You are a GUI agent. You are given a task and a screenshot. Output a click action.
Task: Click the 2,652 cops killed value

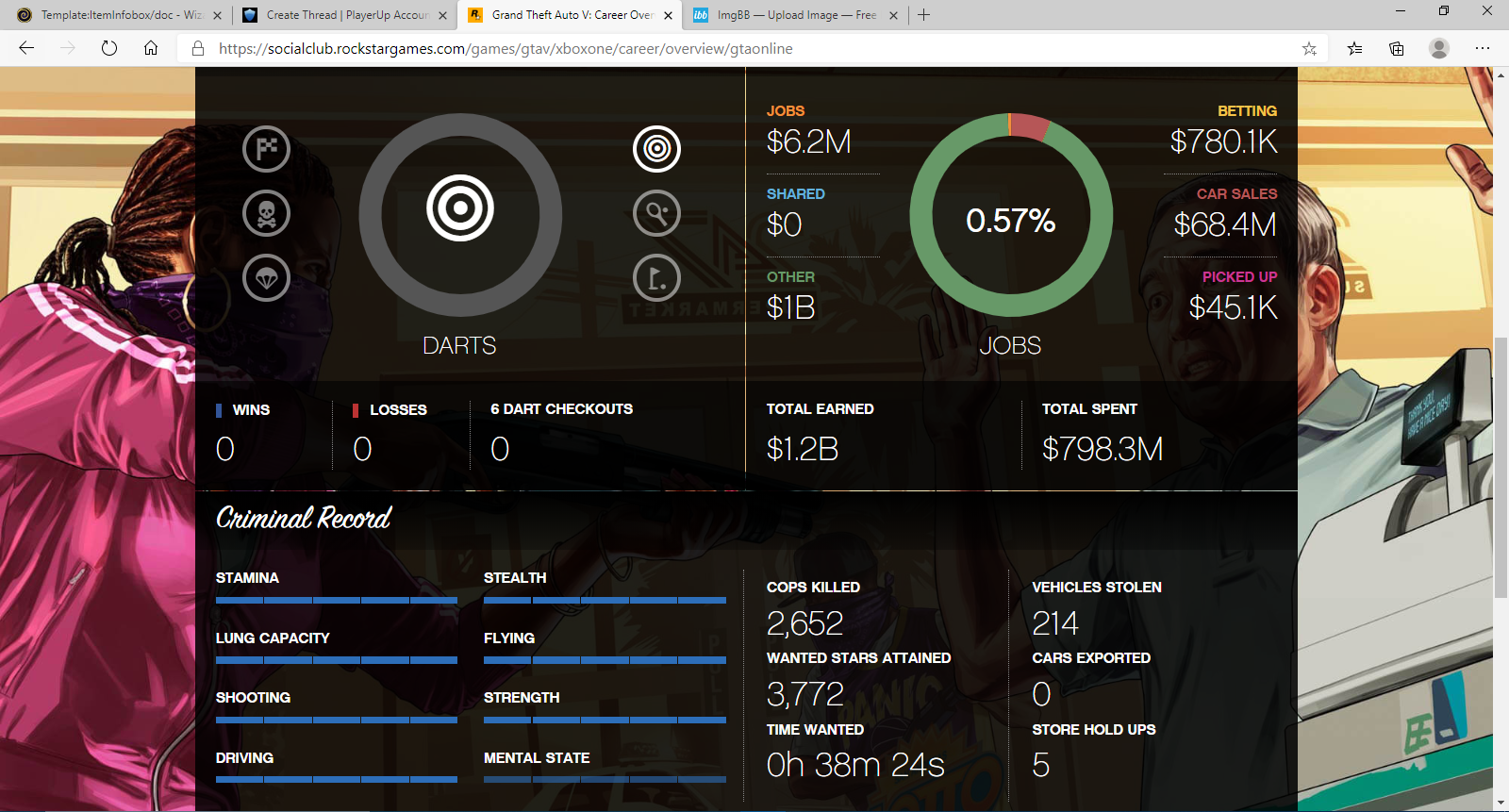coord(805,623)
